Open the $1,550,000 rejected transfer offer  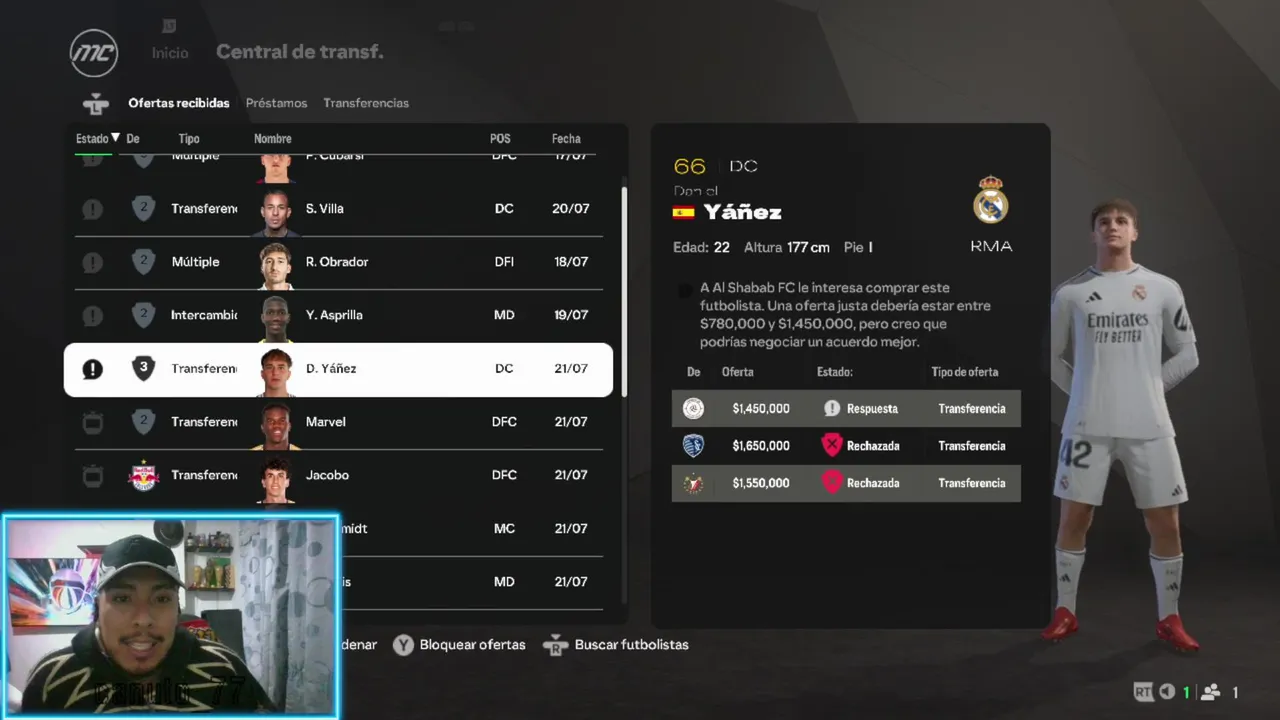(846, 483)
